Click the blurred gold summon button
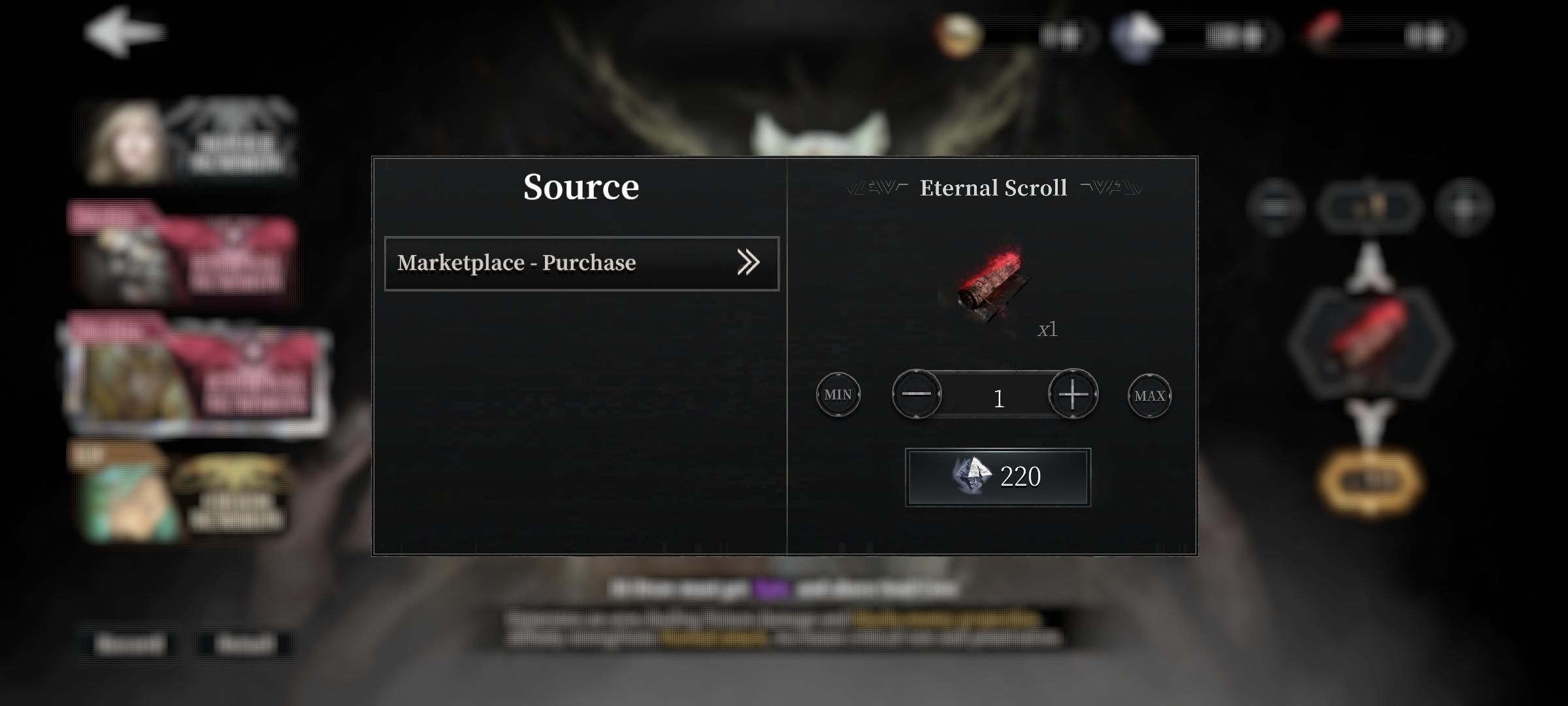Image resolution: width=1568 pixels, height=706 pixels. point(1371,482)
